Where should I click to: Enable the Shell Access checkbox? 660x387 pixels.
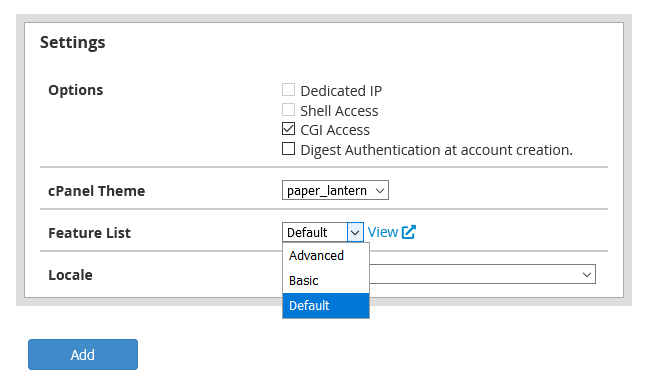pyautogui.click(x=288, y=109)
